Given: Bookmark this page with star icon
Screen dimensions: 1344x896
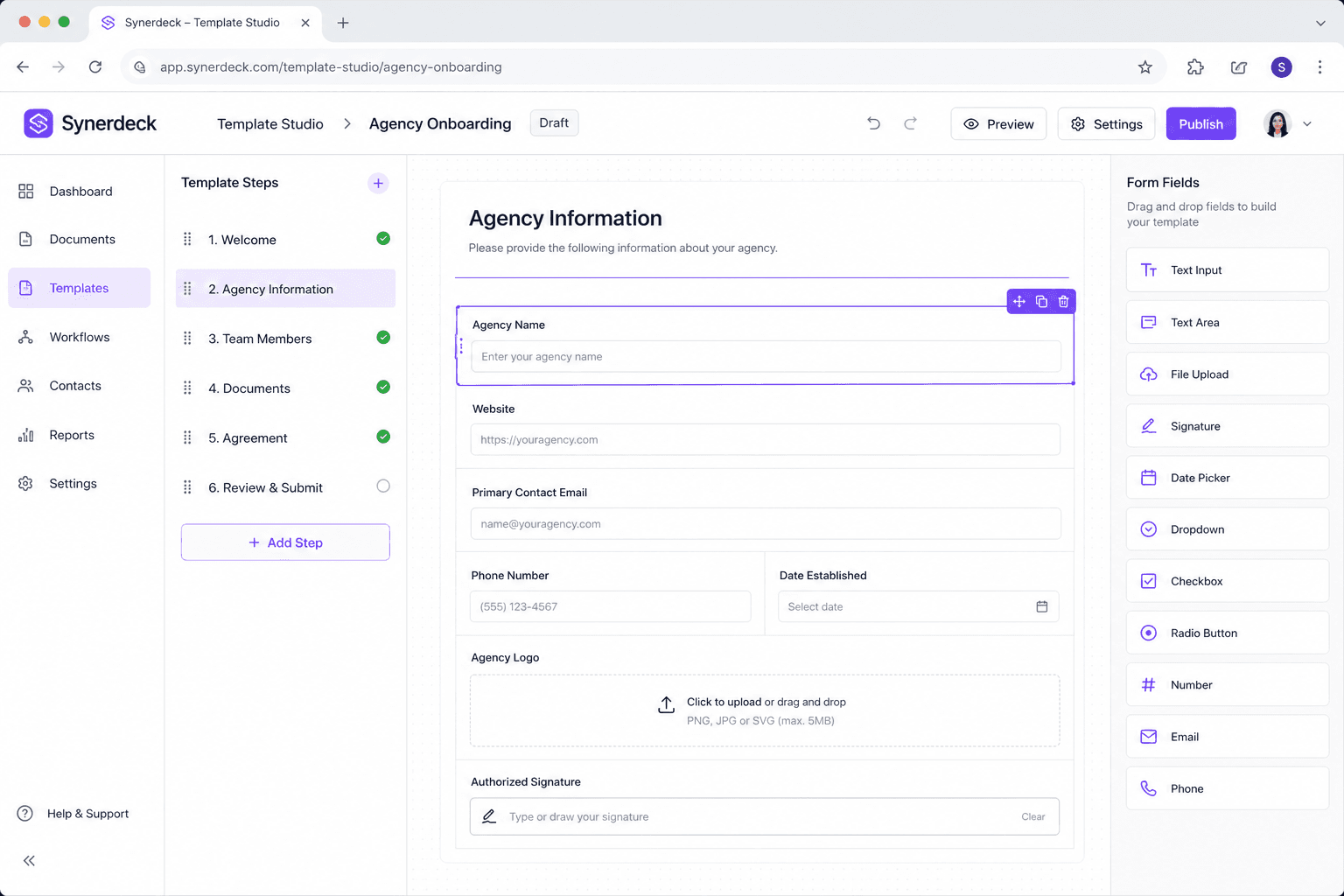Looking at the screenshot, I should click(1145, 67).
